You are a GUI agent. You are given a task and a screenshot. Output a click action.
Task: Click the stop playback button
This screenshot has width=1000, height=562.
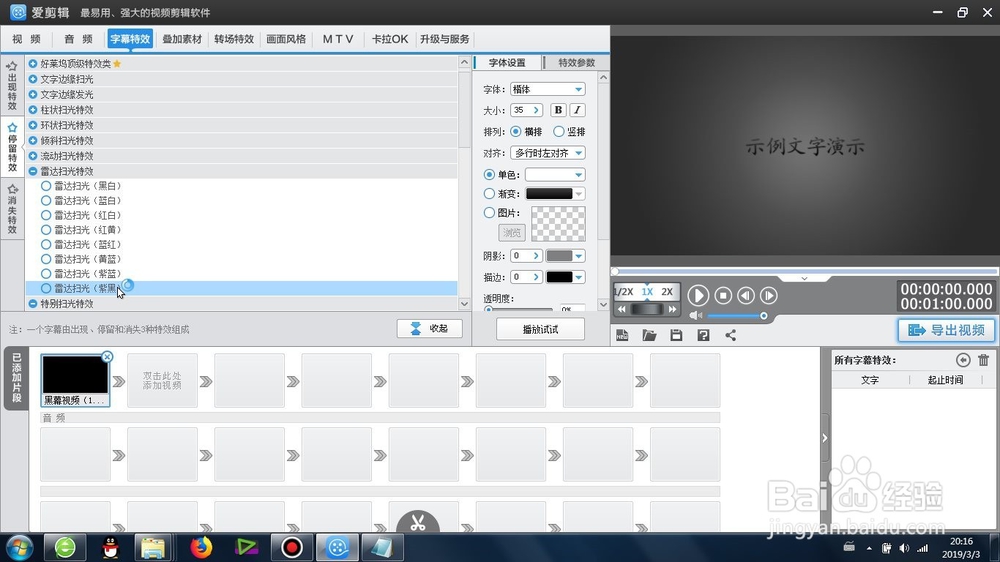click(x=723, y=295)
